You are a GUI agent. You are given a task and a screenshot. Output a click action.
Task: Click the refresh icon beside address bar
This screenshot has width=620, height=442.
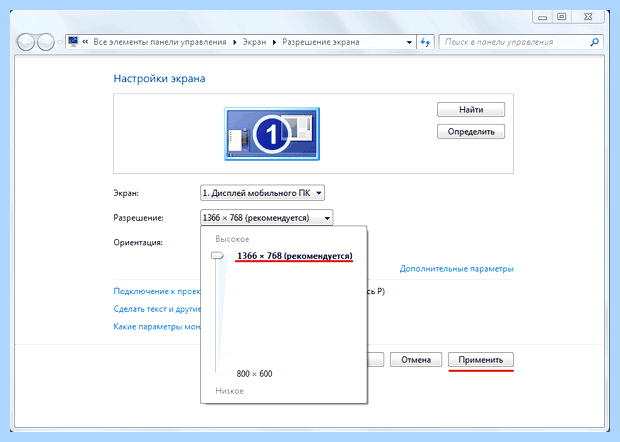coord(425,42)
